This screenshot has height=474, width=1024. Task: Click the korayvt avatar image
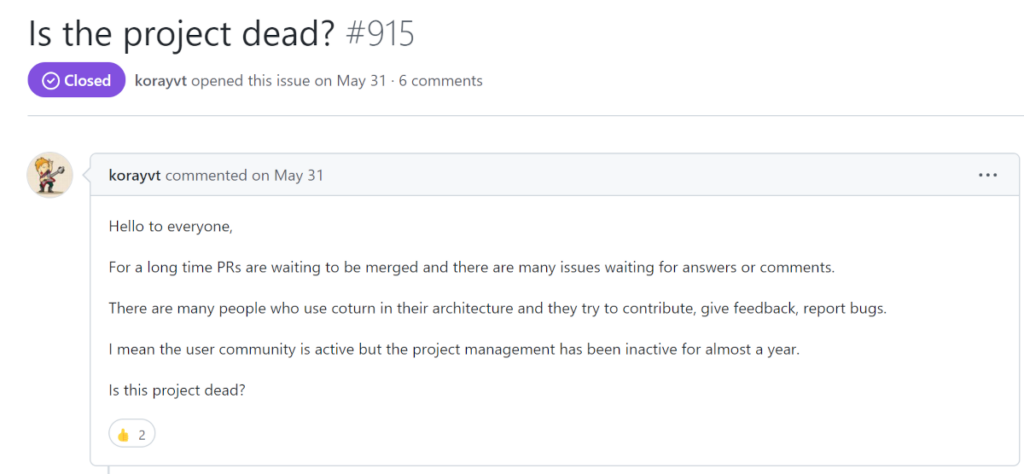click(x=50, y=175)
